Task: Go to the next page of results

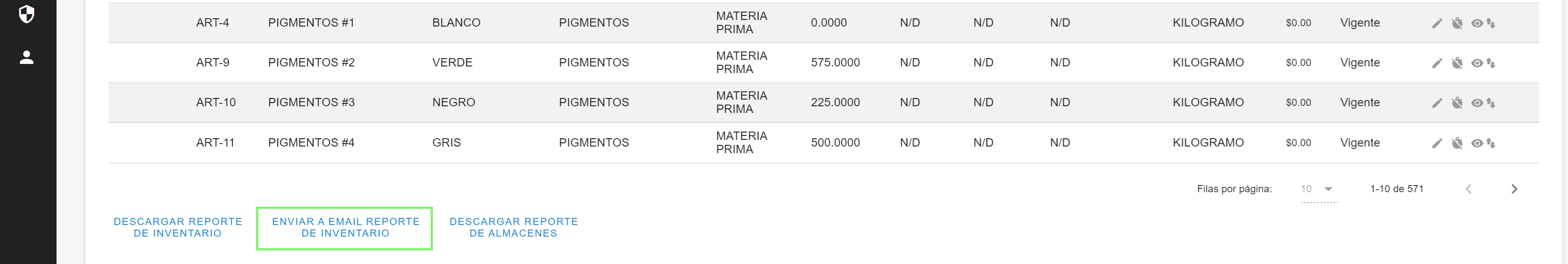Action: pos(1514,189)
